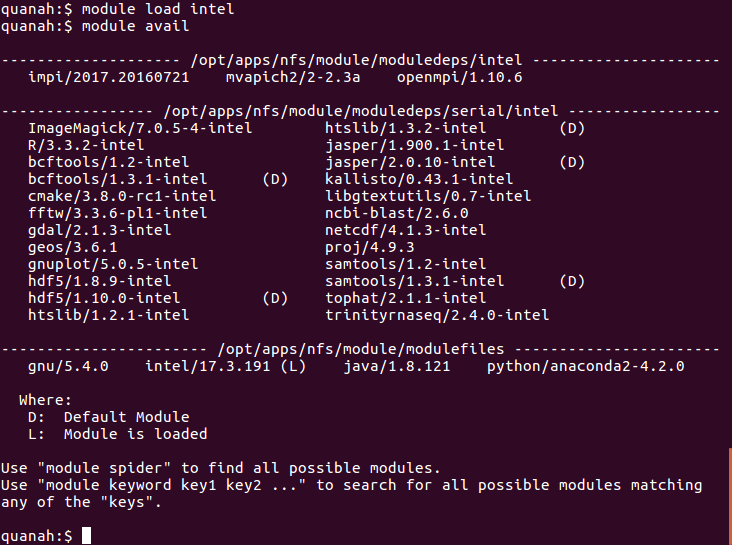
Task: Click the impi/2017.20160721 entry
Action: [109, 77]
